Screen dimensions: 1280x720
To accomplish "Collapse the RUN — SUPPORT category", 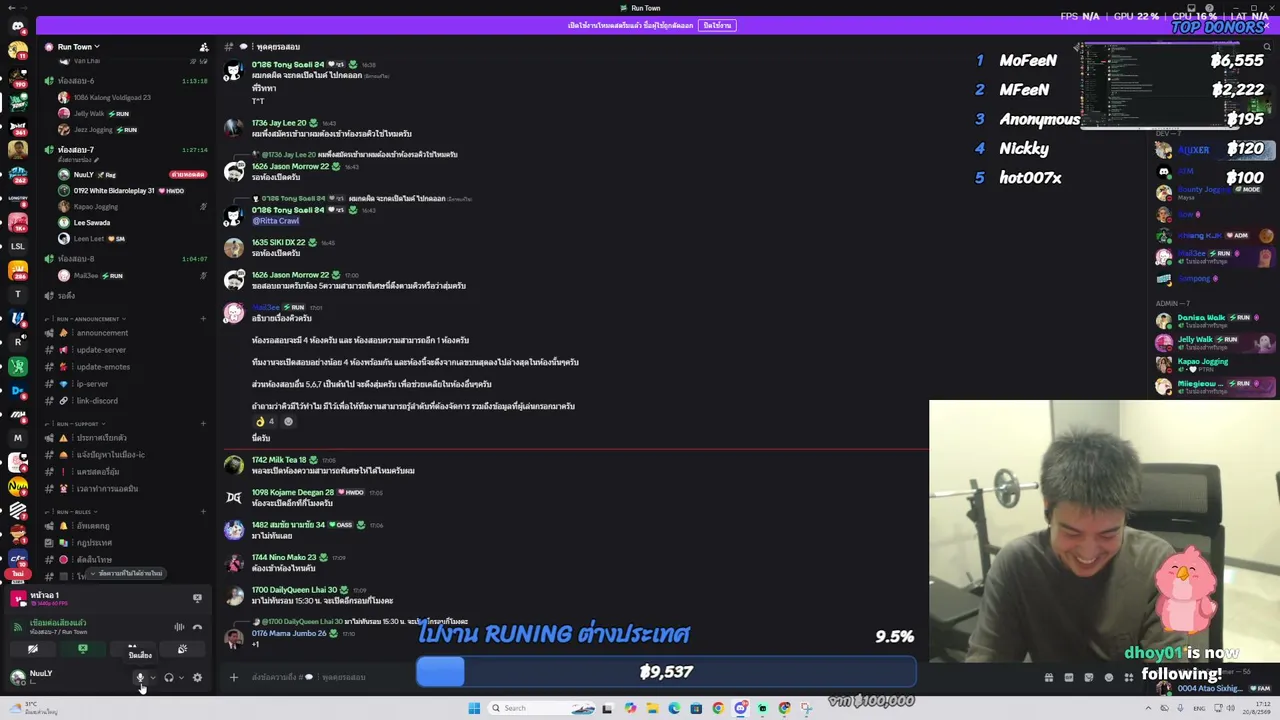I will [78, 424].
